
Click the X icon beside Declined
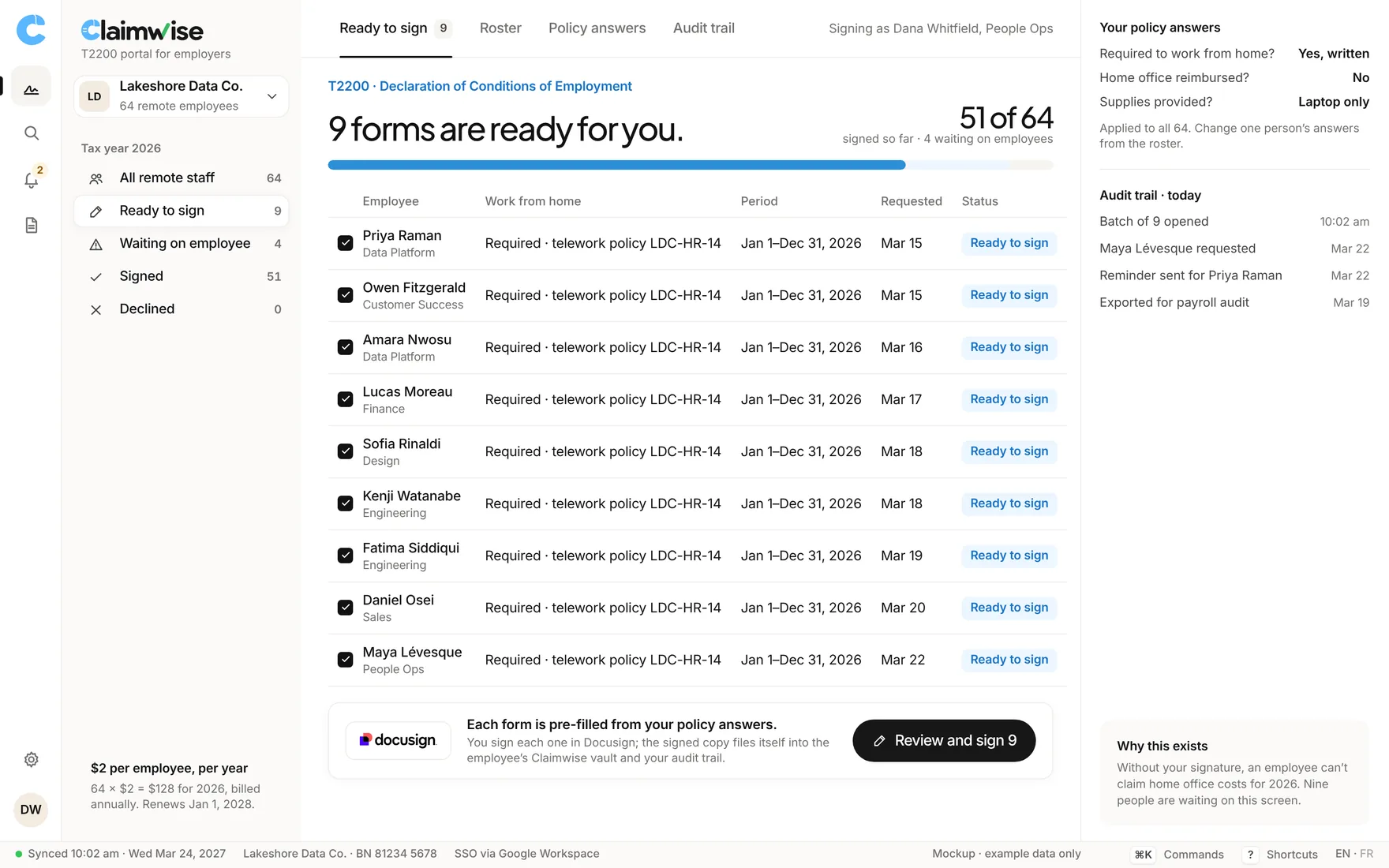tap(95, 310)
